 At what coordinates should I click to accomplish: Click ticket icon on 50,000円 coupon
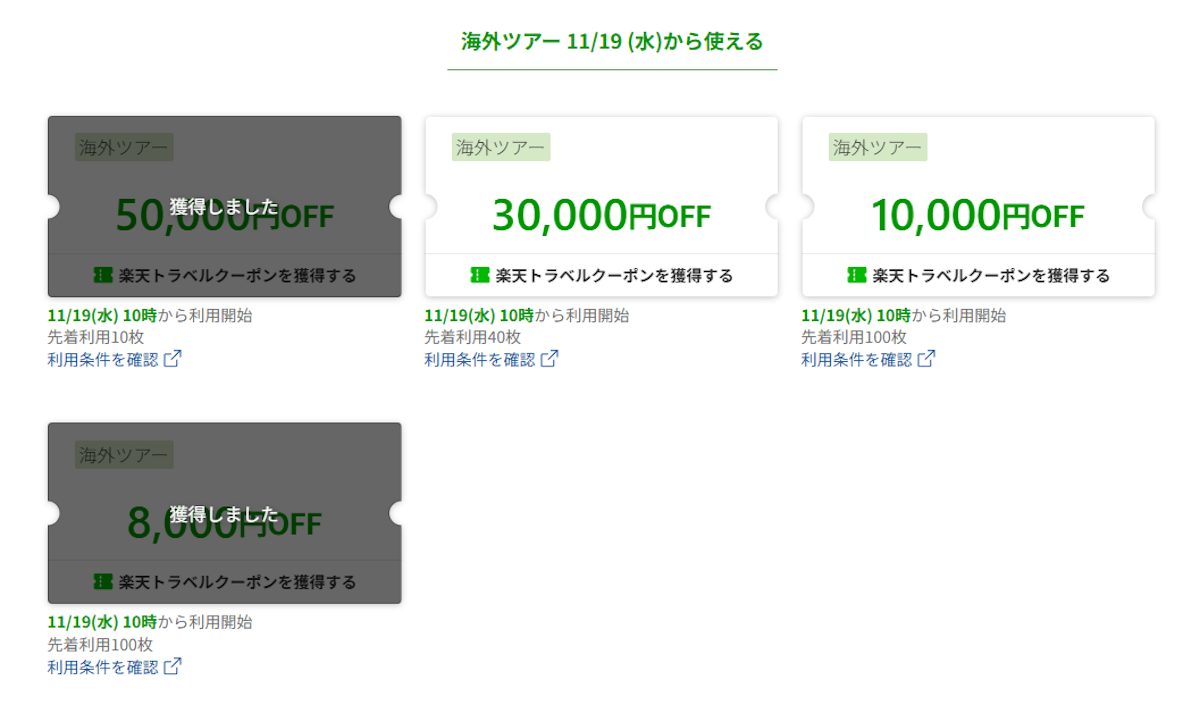(x=103, y=275)
